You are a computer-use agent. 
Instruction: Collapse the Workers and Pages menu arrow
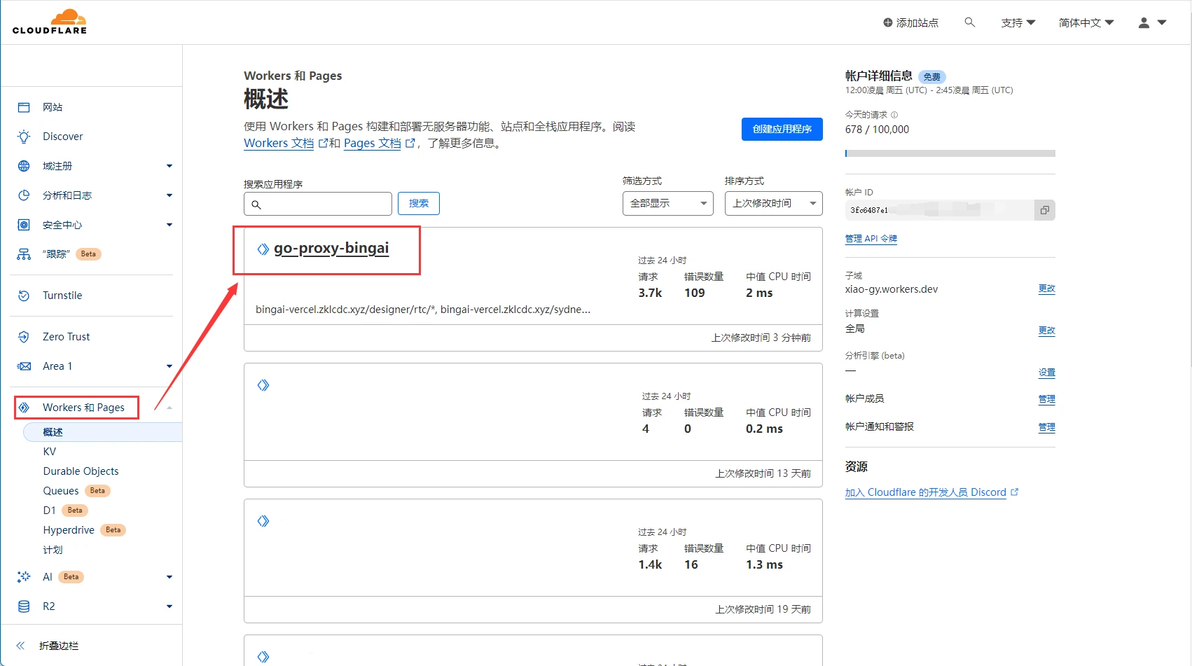pos(170,408)
